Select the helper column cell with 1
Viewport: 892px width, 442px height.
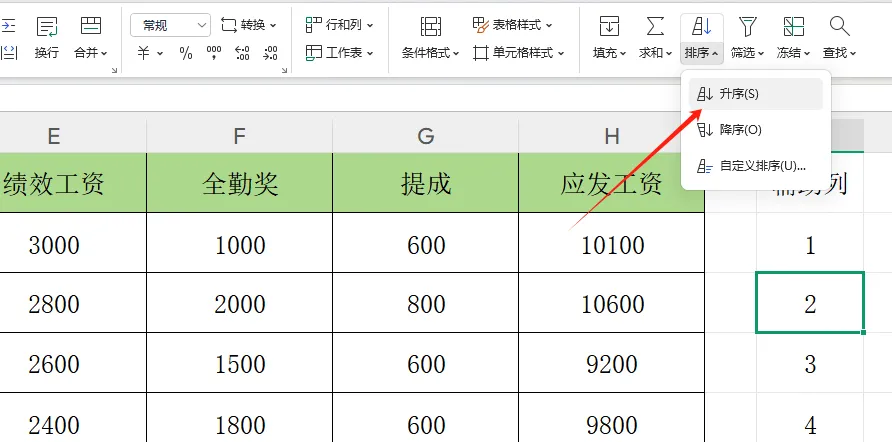pos(810,243)
